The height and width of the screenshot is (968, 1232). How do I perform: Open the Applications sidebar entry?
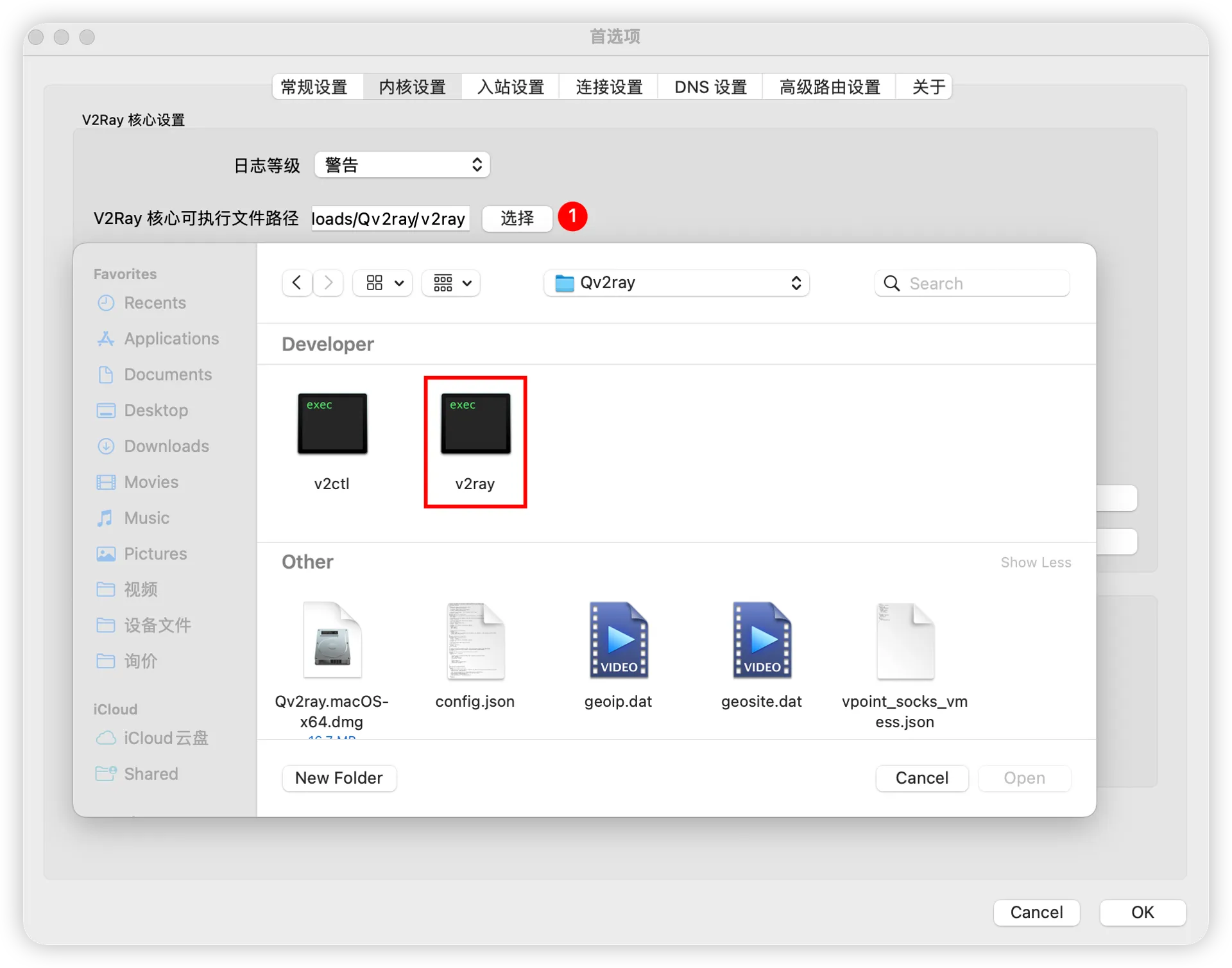[170, 338]
